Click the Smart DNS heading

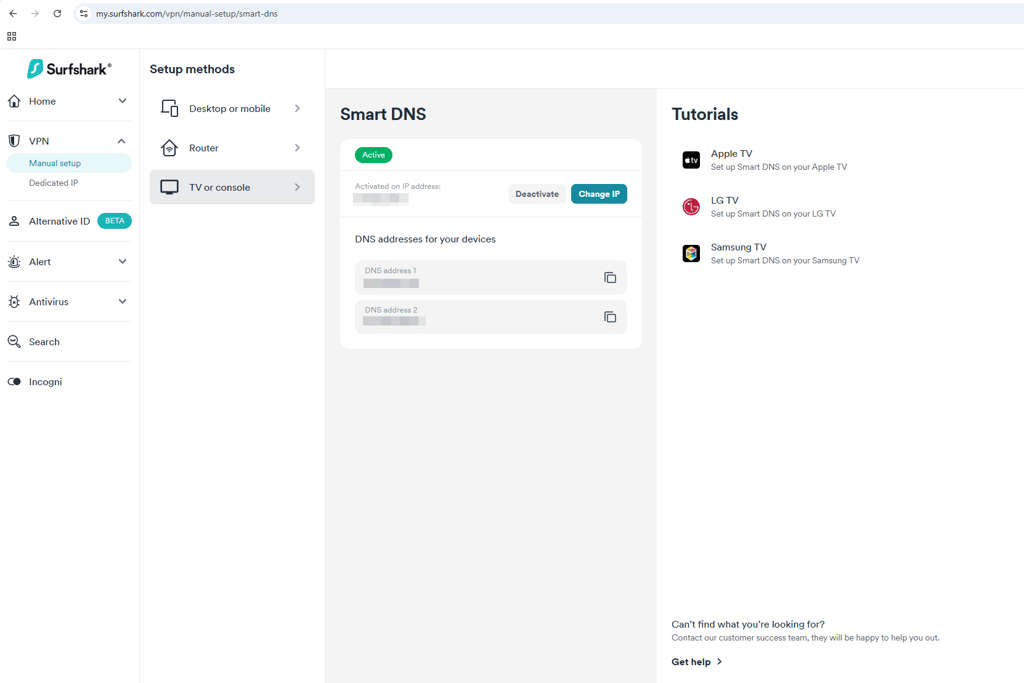[383, 114]
